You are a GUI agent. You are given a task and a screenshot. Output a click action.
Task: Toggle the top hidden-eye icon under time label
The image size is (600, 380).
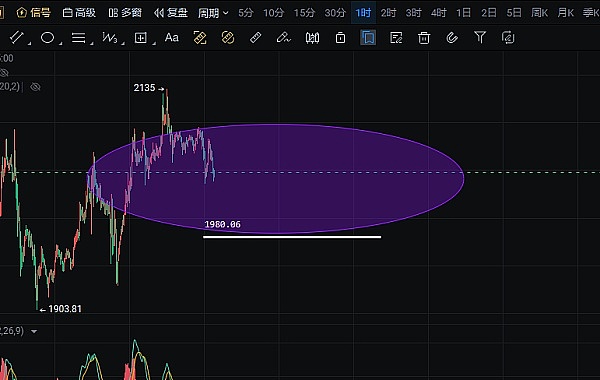4,72
